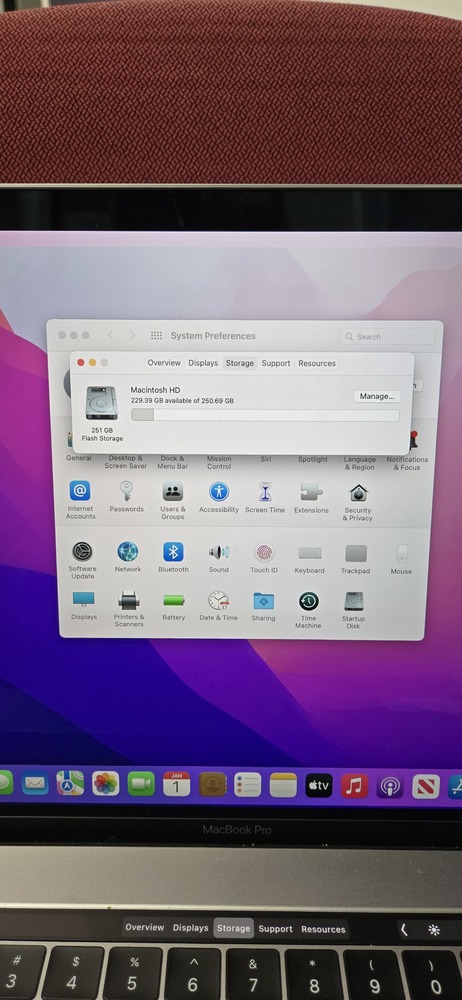462x1000 pixels.
Task: Click the Manage... storage button
Action: coord(376,396)
